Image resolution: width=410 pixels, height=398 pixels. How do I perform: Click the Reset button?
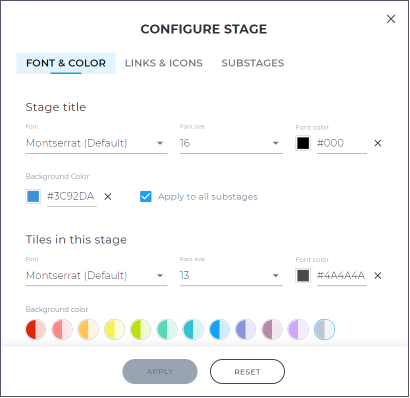coord(247,371)
